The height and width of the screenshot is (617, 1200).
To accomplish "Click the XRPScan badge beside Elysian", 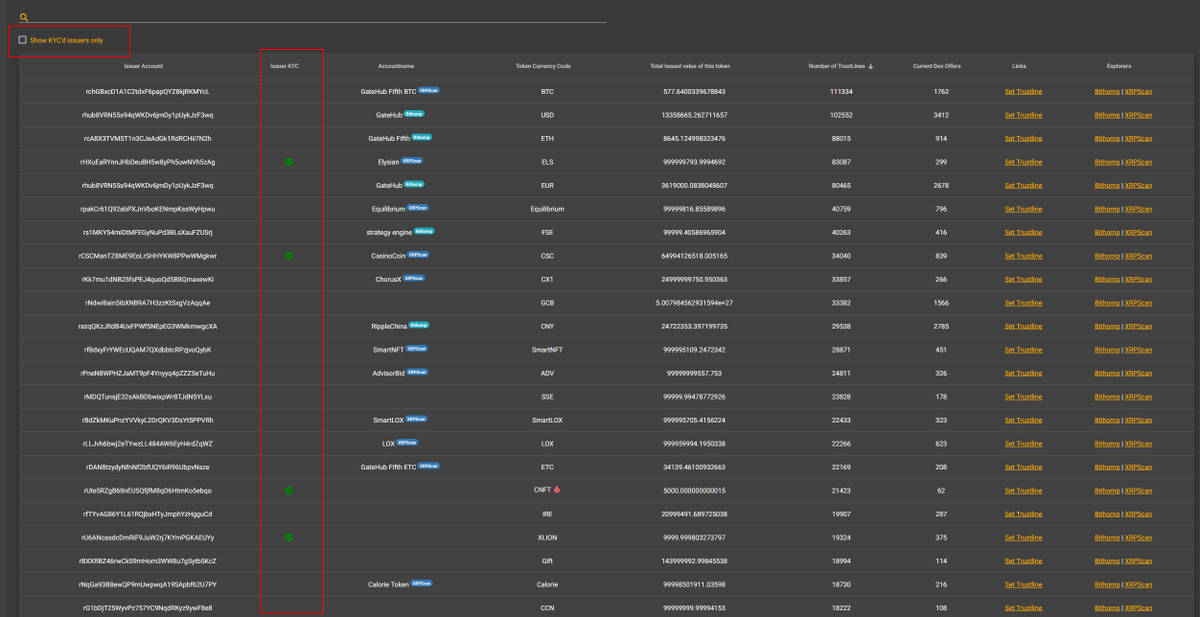I will [x=412, y=162].
